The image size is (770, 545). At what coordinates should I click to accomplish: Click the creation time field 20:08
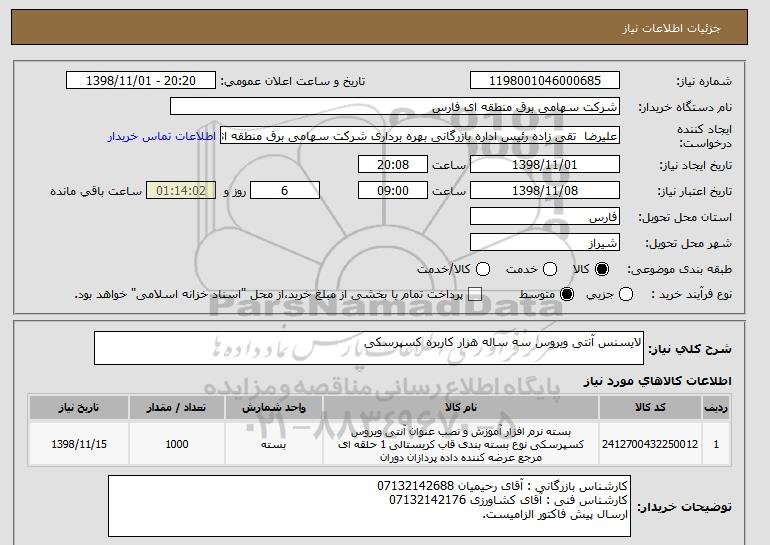393,164
